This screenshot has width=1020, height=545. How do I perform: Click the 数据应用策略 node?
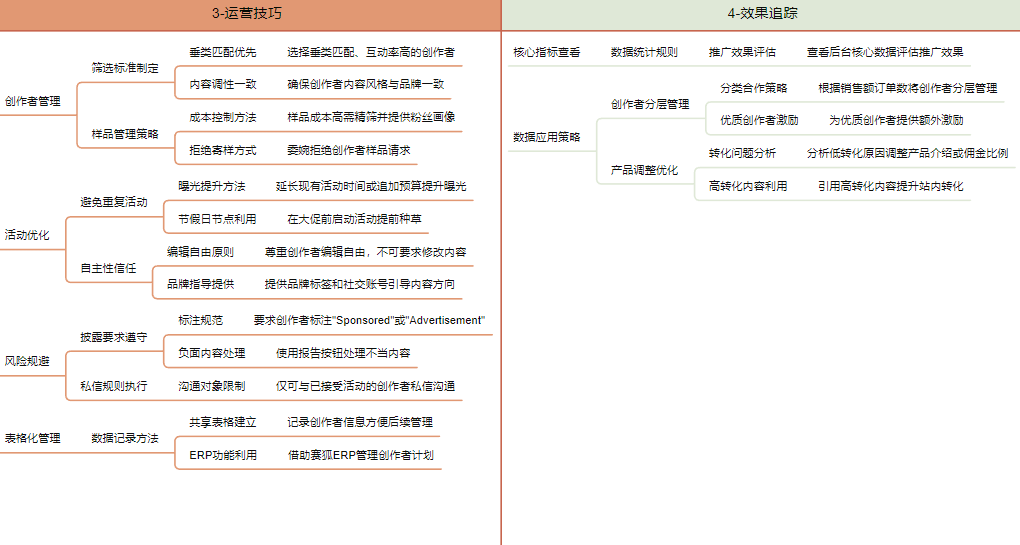point(546,137)
